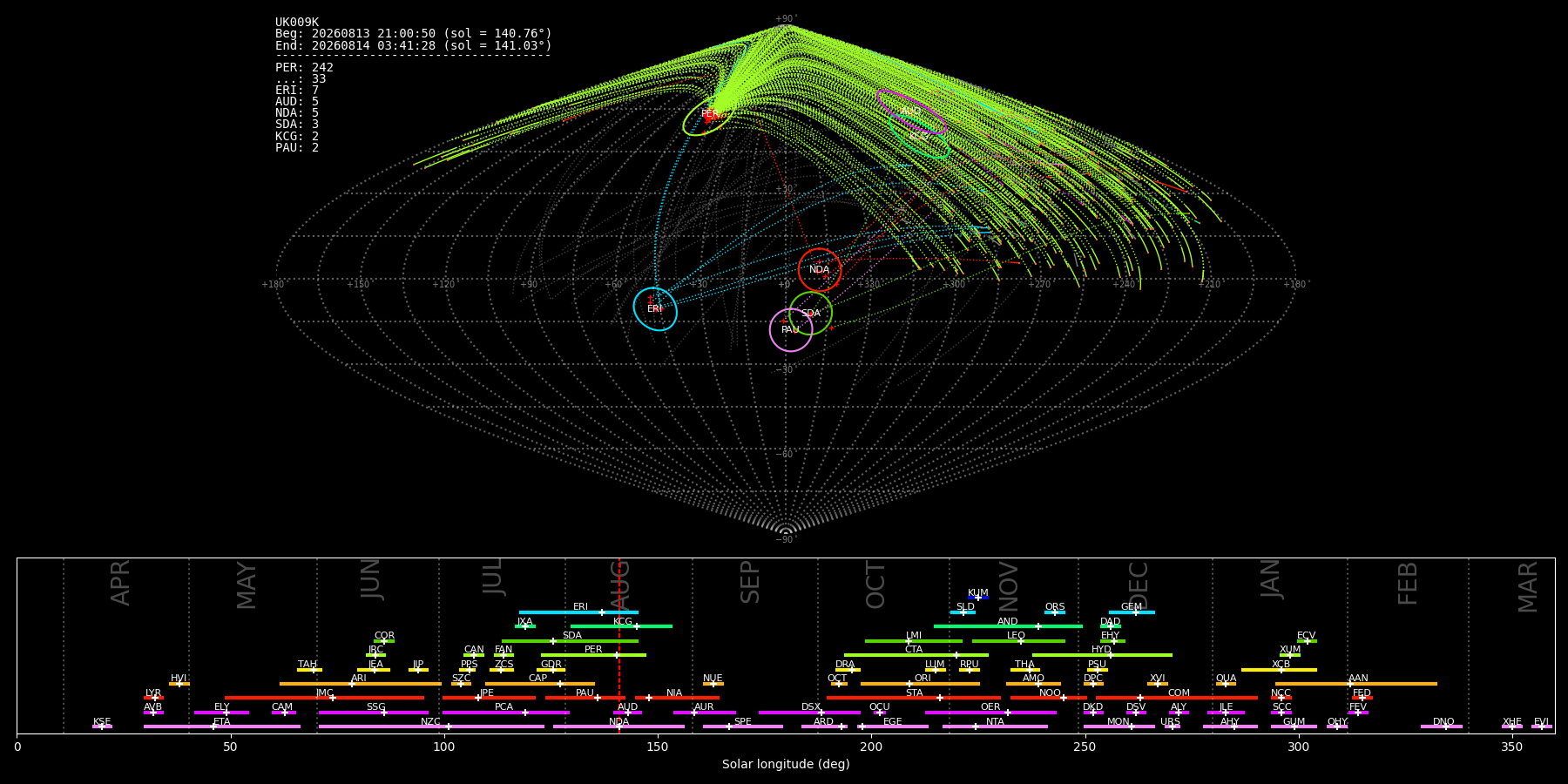The image size is (1568, 784).
Task: Click the DEC month label in timeline
Action: (1139, 585)
